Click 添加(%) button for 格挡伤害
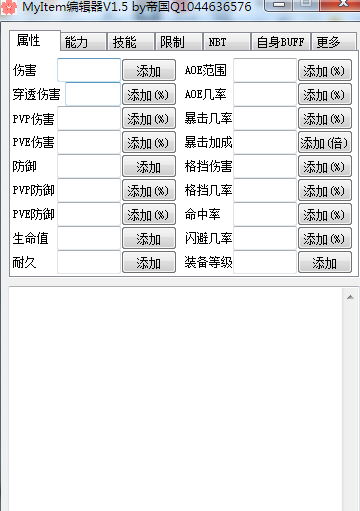The image size is (360, 511). pos(325,166)
